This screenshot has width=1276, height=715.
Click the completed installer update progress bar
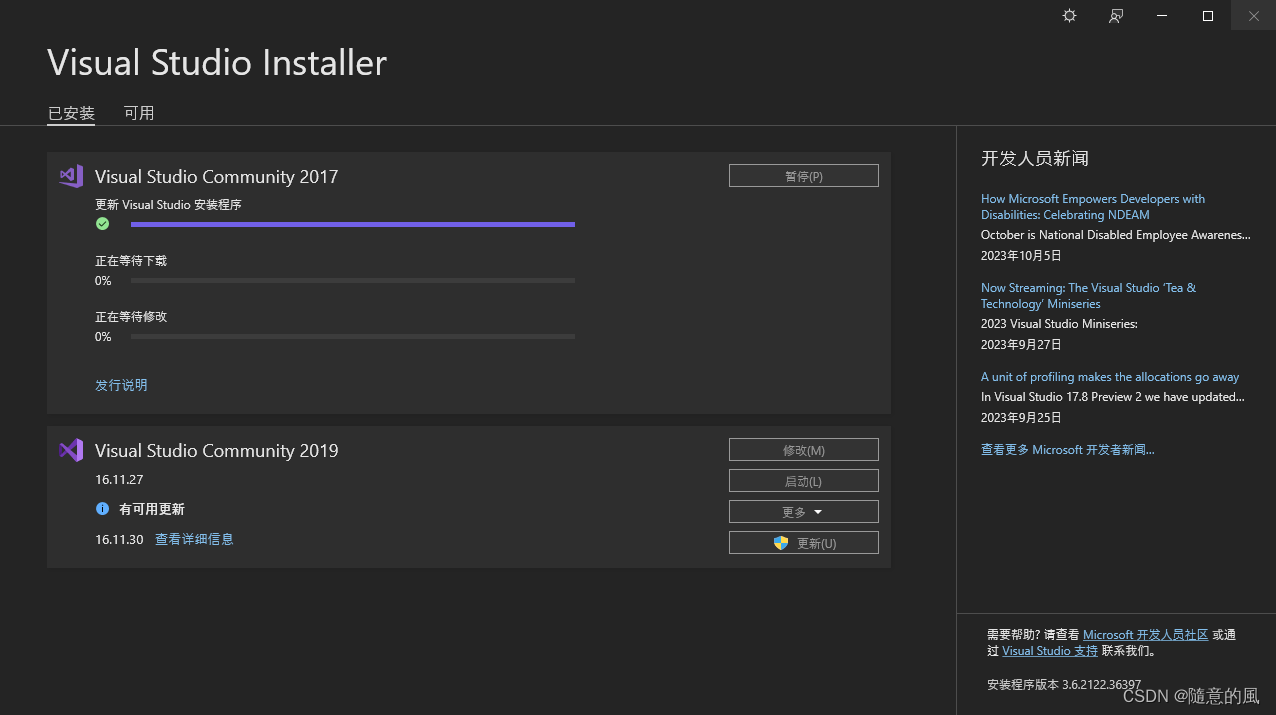click(353, 224)
